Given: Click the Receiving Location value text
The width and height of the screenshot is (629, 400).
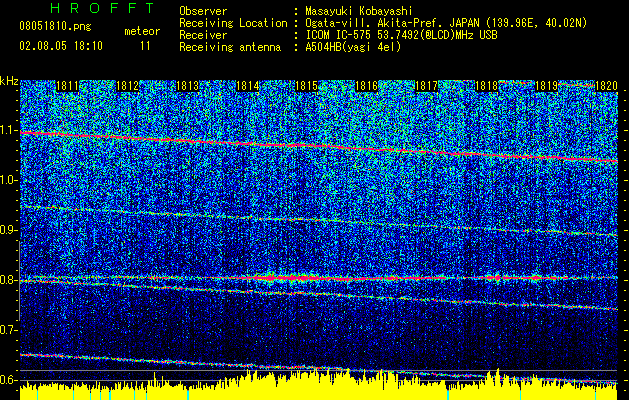Looking at the screenshot, I should tap(444, 21).
